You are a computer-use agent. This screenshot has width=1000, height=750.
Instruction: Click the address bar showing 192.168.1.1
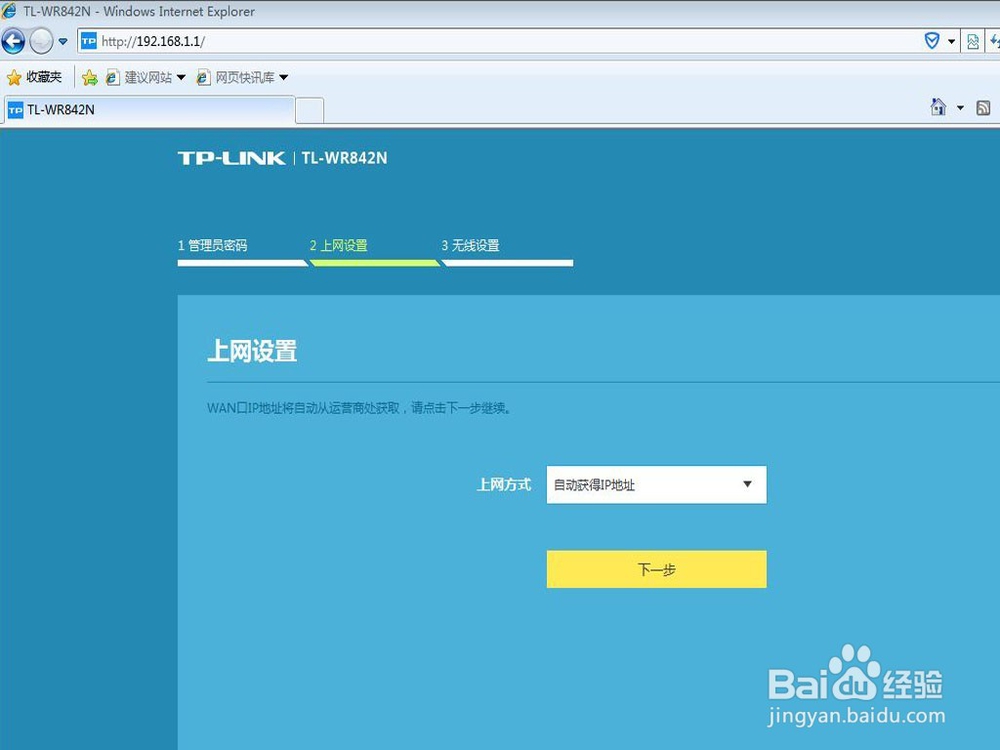(497, 41)
